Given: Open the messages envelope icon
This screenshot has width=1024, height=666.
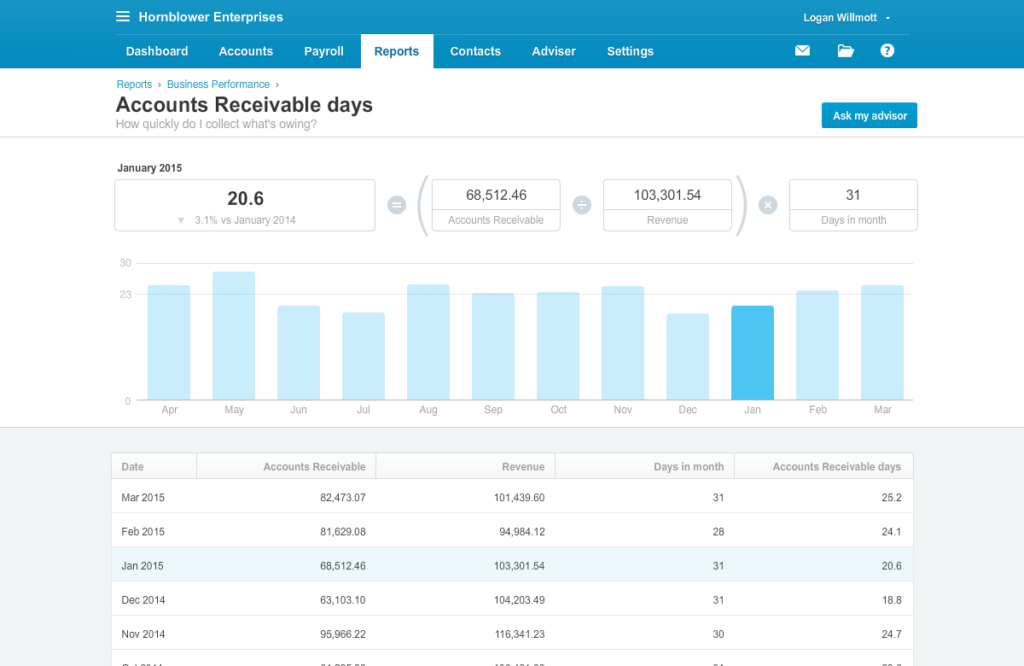Looking at the screenshot, I should tap(802, 50).
